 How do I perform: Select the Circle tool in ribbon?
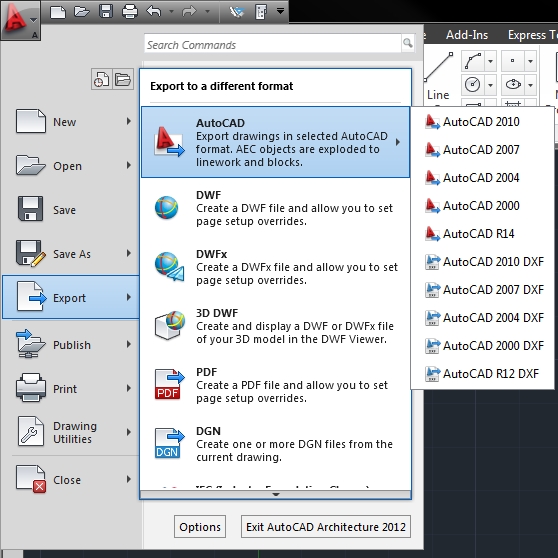click(473, 85)
